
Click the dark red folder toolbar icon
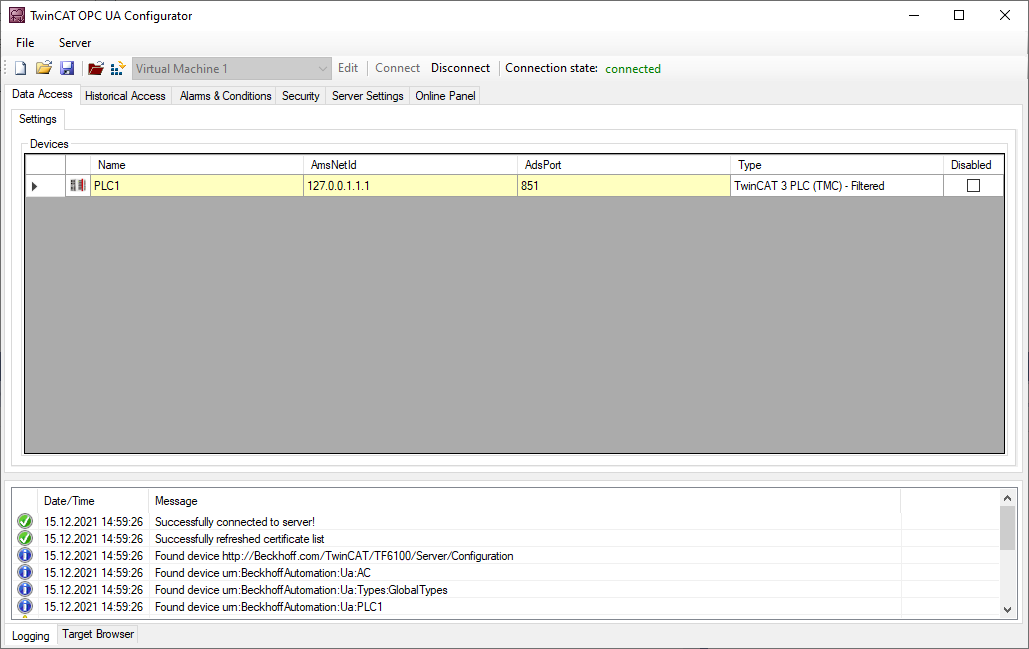coord(96,68)
